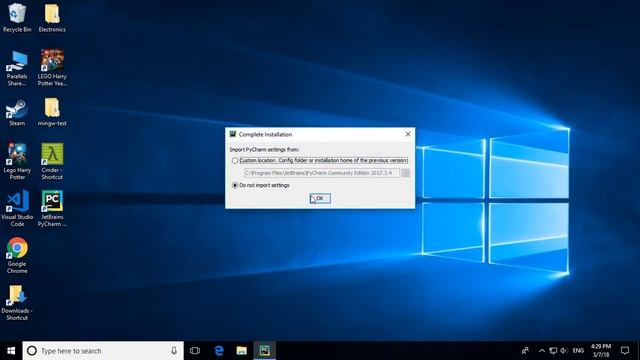The height and width of the screenshot is (360, 640).
Task: Open Task View from the taskbar
Action: coord(195,351)
